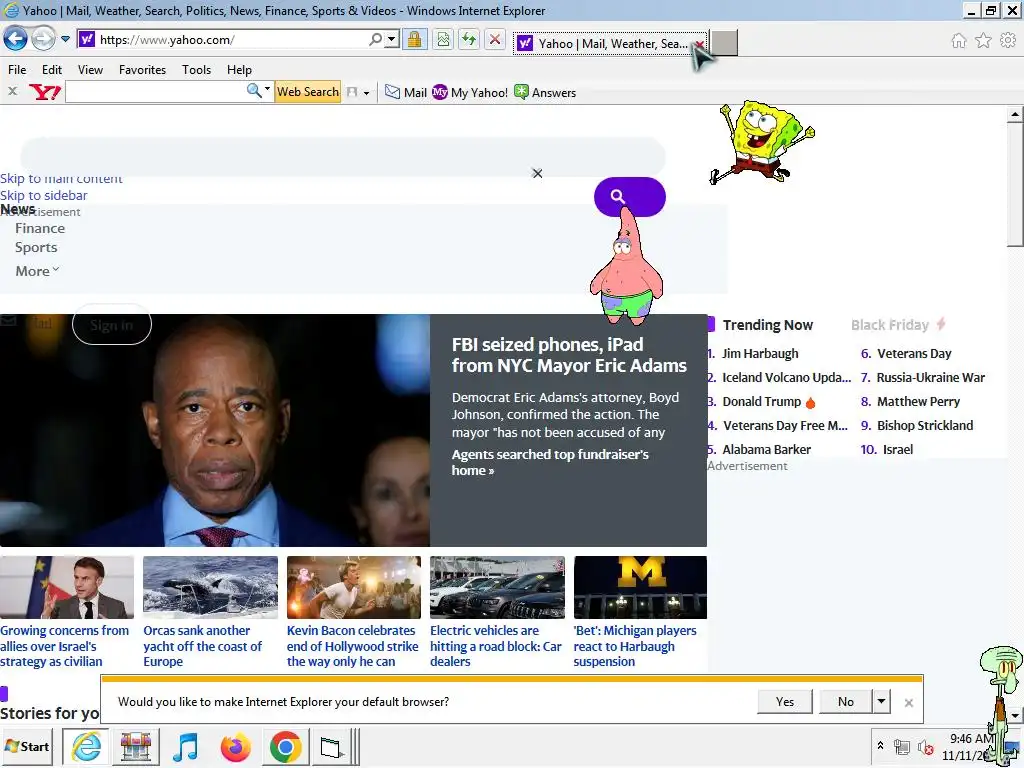Open the Help menu

coord(239,69)
